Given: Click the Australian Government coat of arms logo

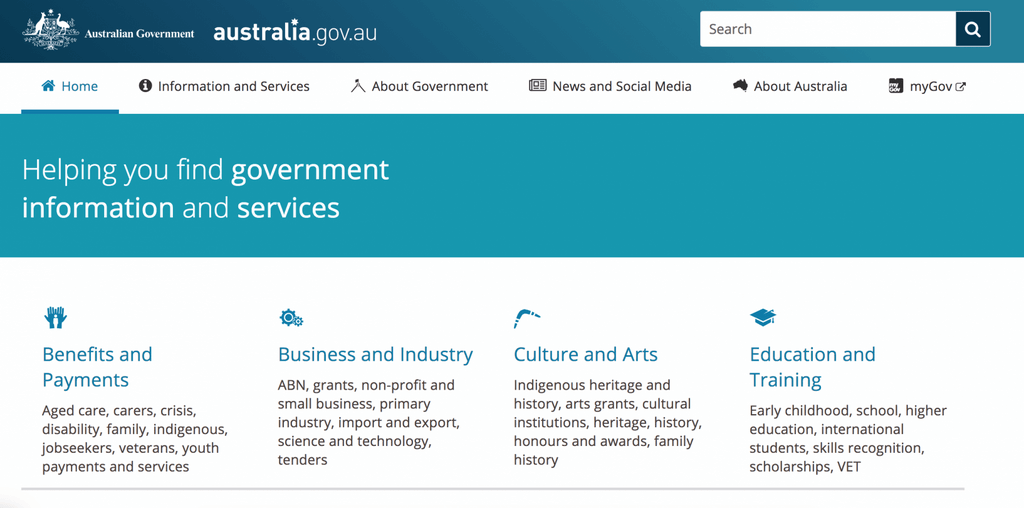Looking at the screenshot, I should 50,30.
